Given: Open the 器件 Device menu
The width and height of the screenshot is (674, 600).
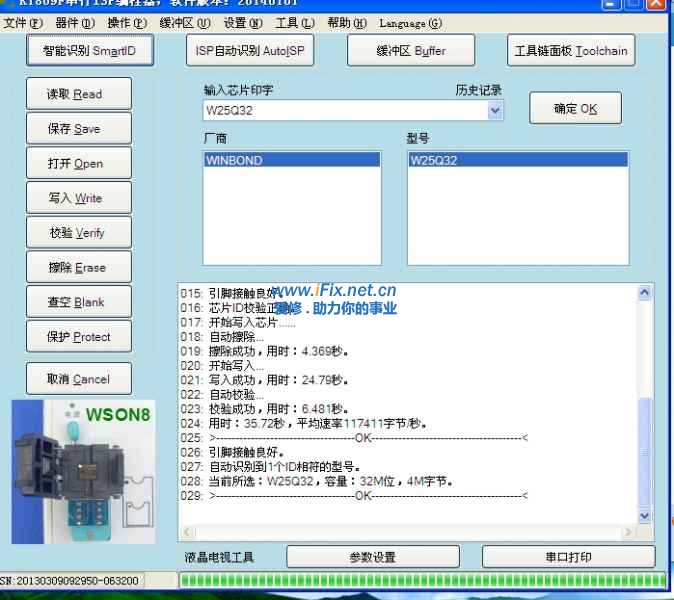Looking at the screenshot, I should tap(75, 23).
